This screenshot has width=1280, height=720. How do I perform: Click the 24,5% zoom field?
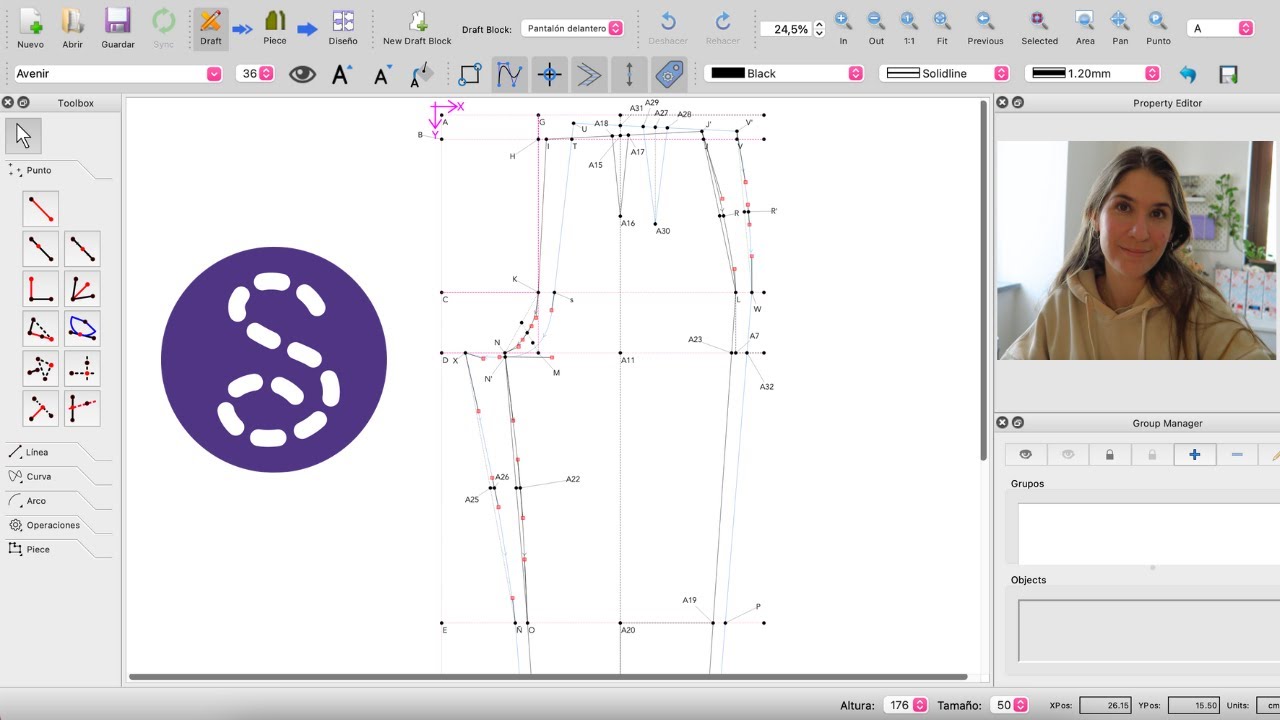(786, 29)
